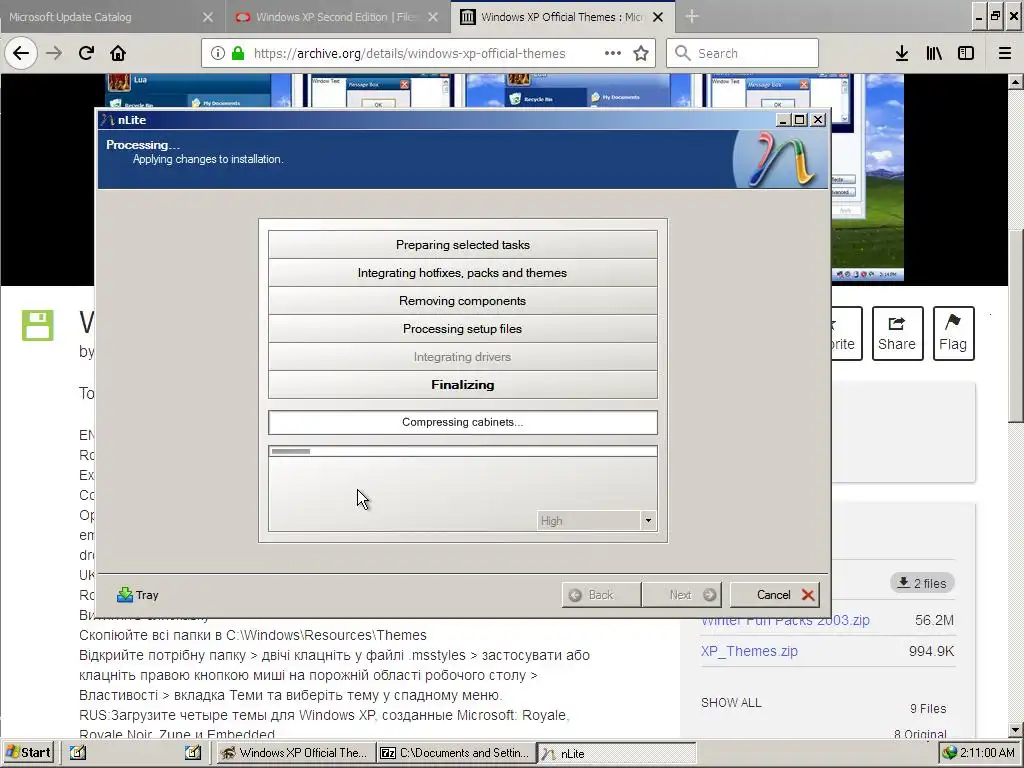Click the Preparing selected tasks step
The height and width of the screenshot is (768, 1024).
pos(462,244)
